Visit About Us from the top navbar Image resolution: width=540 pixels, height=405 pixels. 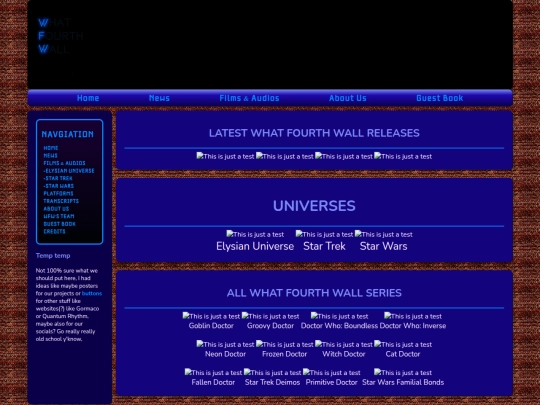pos(347,98)
